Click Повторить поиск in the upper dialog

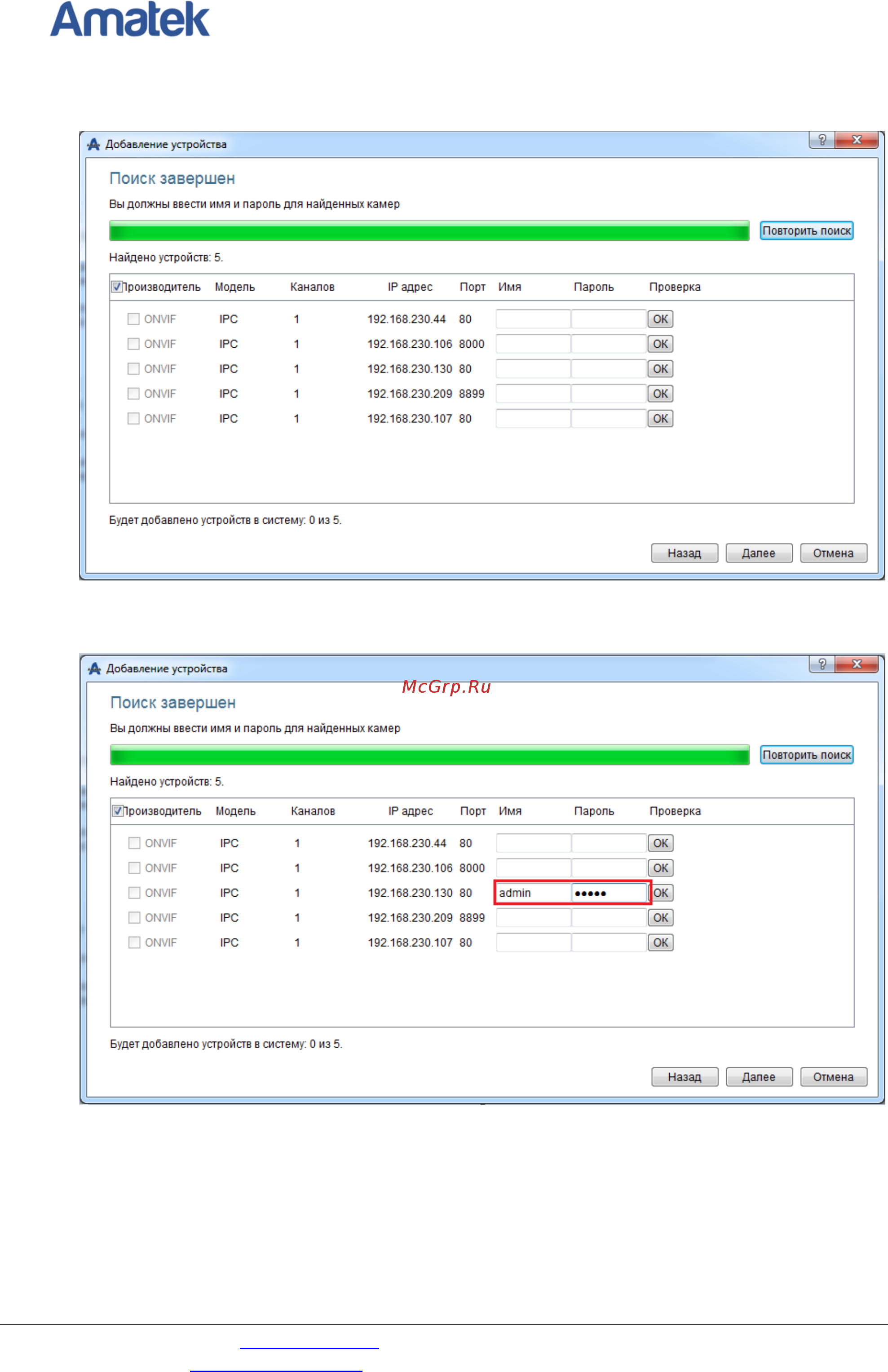tap(806, 230)
